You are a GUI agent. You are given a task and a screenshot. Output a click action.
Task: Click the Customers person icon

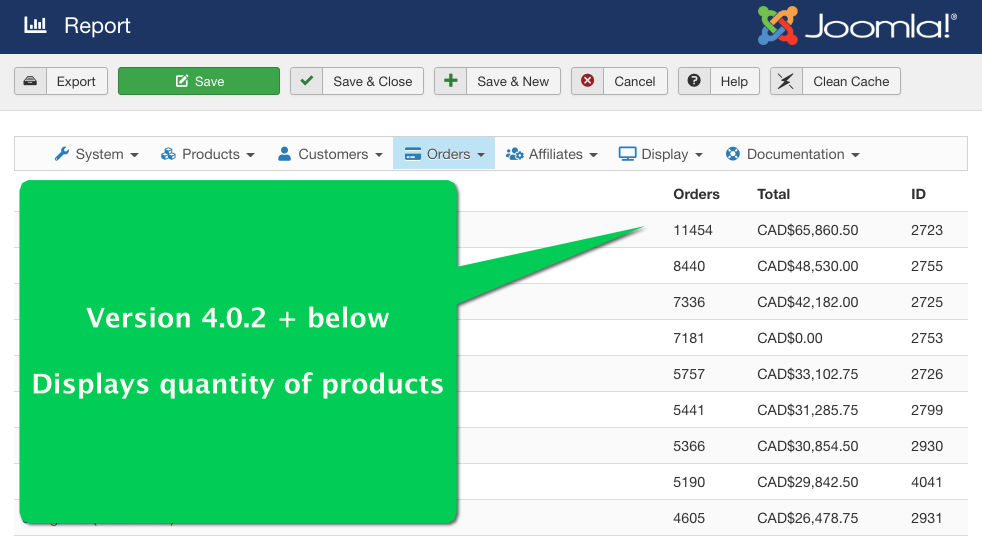coord(284,153)
